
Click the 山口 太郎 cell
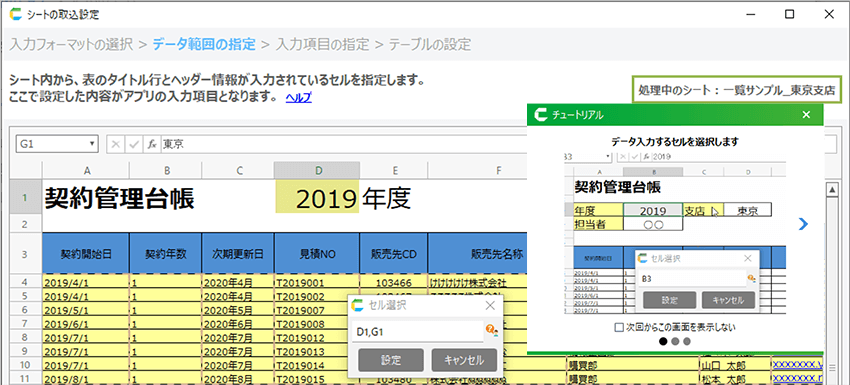click(x=735, y=365)
